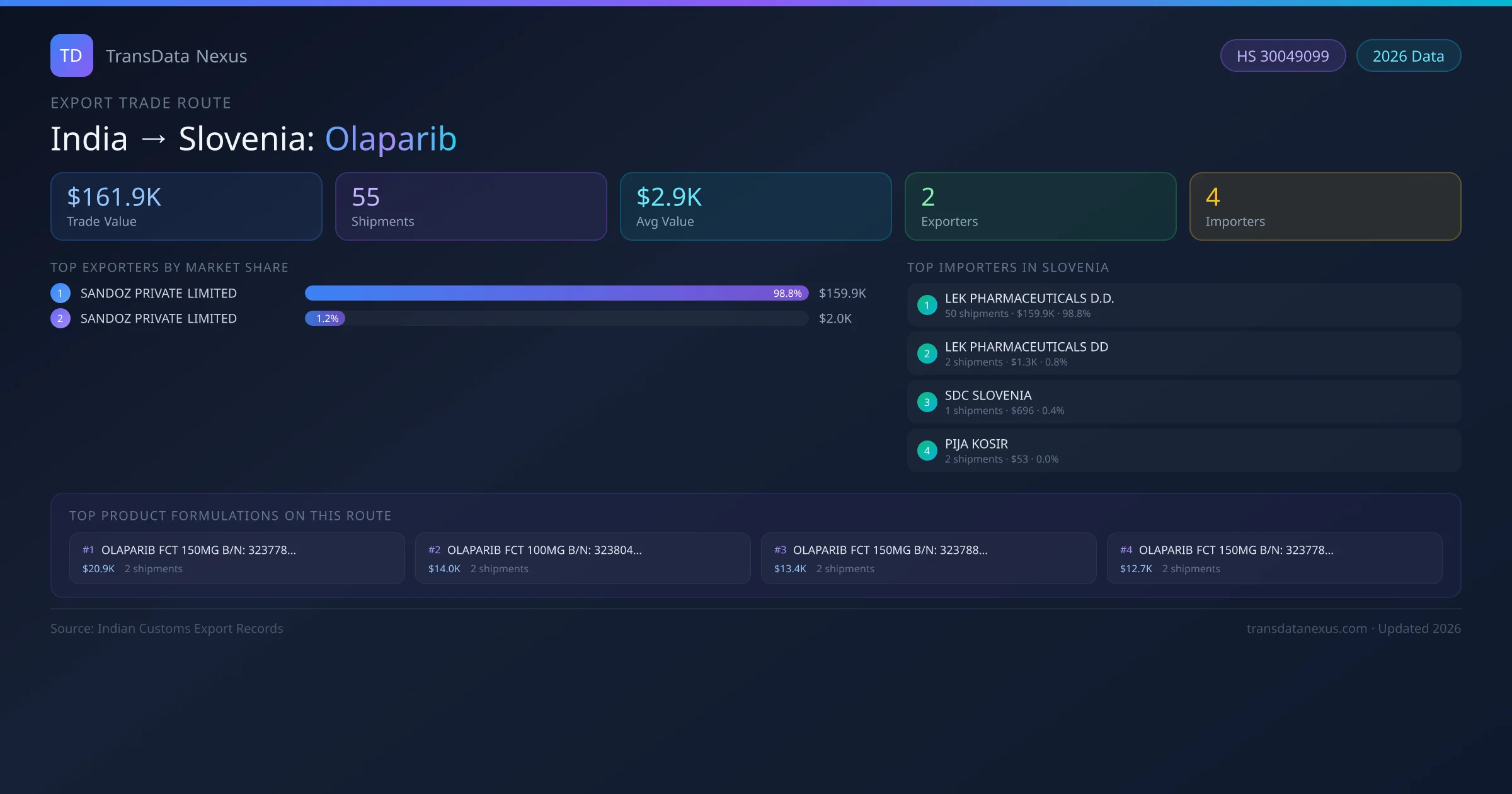1512x794 pixels.
Task: Open the 55 Shipments card
Action: [471, 207]
